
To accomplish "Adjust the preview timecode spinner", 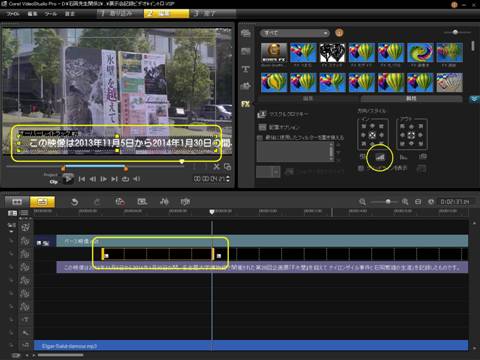I will click(228, 179).
